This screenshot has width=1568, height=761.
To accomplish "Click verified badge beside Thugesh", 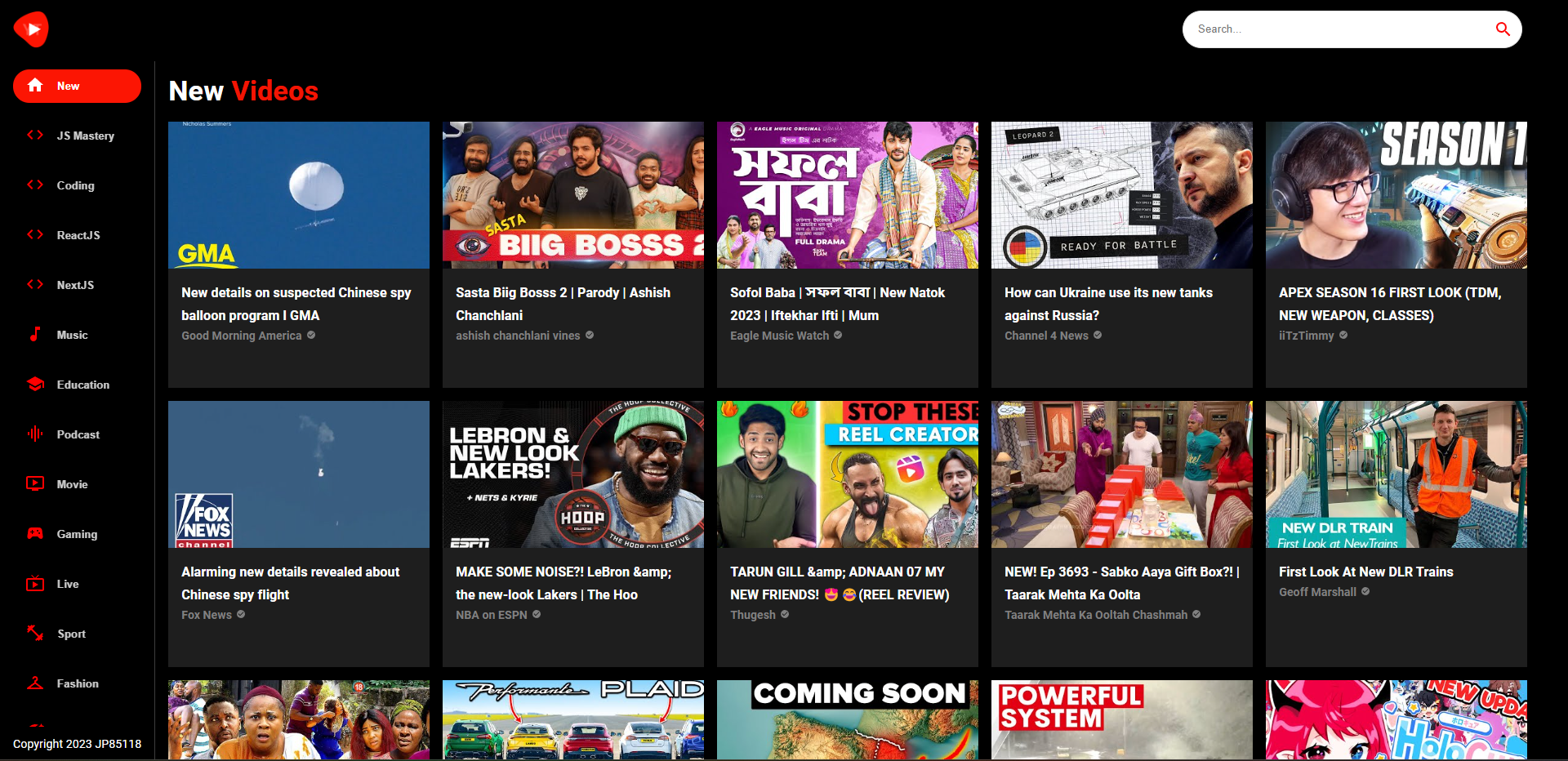I will 785,615.
